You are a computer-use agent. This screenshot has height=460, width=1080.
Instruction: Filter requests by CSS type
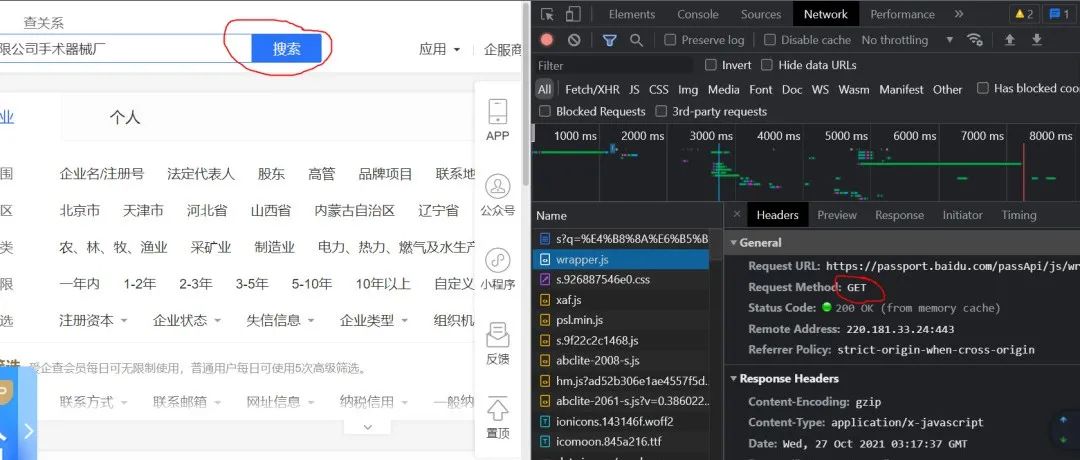click(658, 90)
